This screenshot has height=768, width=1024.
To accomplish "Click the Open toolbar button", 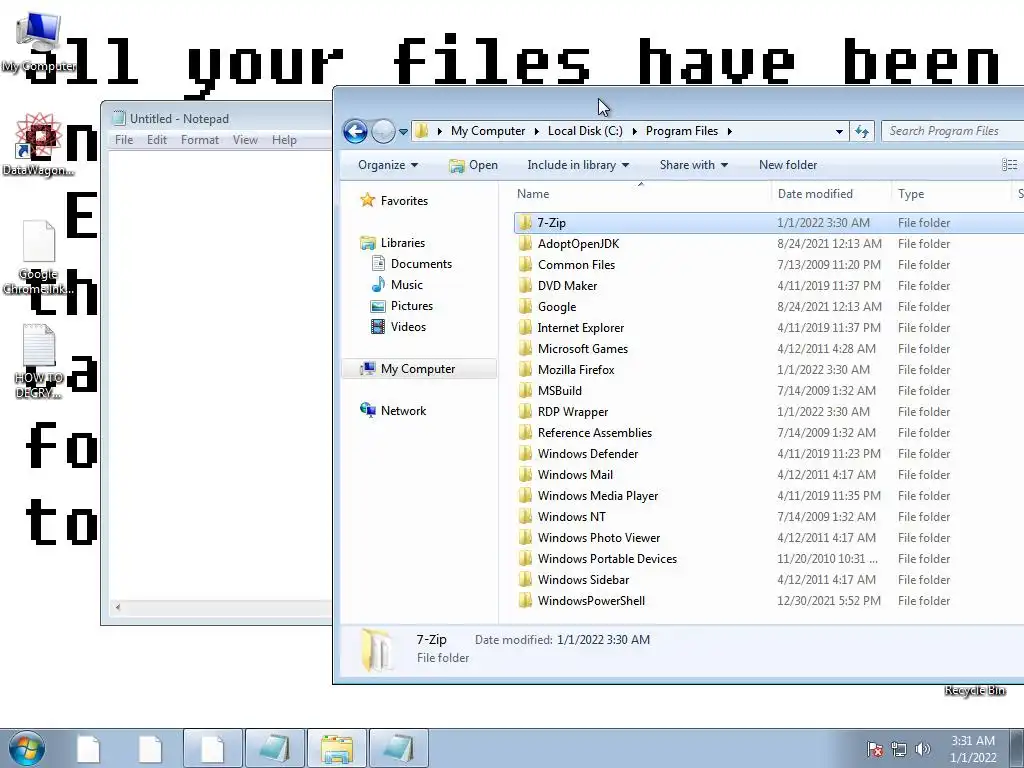I will 473,165.
